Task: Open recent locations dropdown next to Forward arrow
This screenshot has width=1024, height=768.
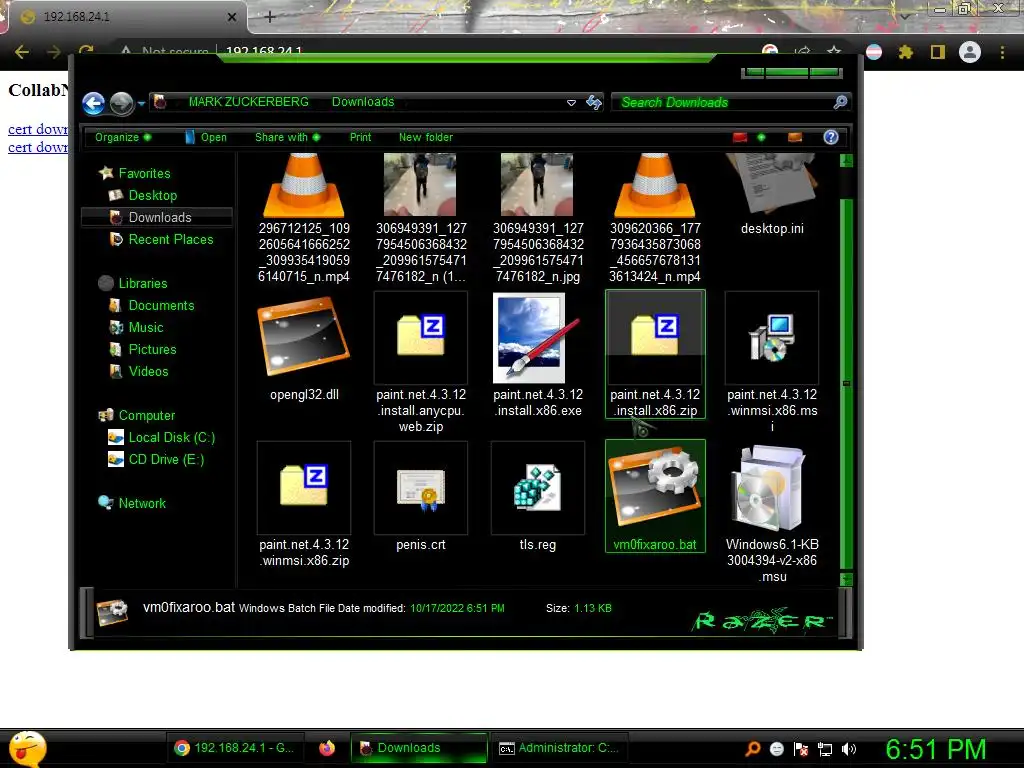Action: pyautogui.click(x=141, y=103)
